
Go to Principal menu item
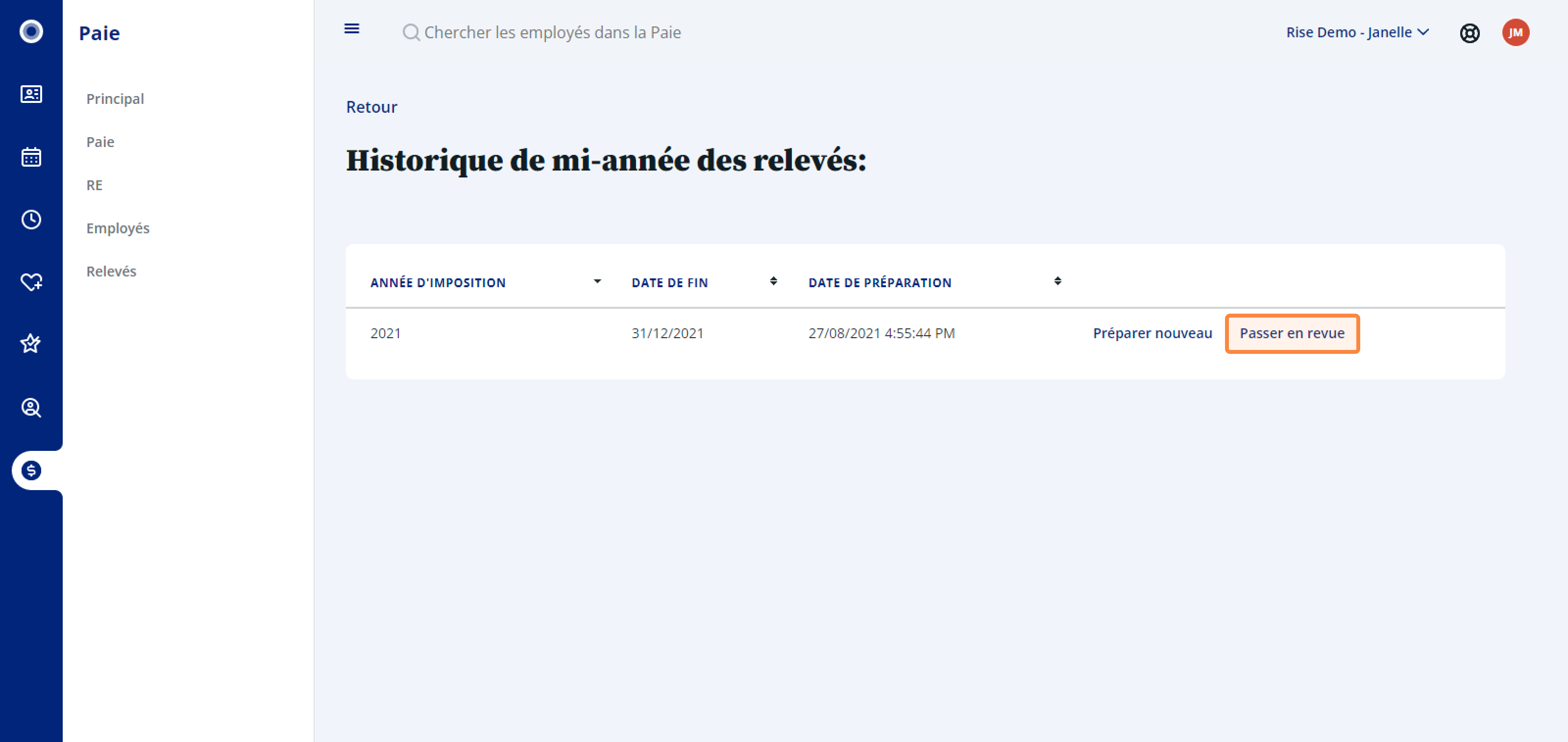tap(115, 99)
